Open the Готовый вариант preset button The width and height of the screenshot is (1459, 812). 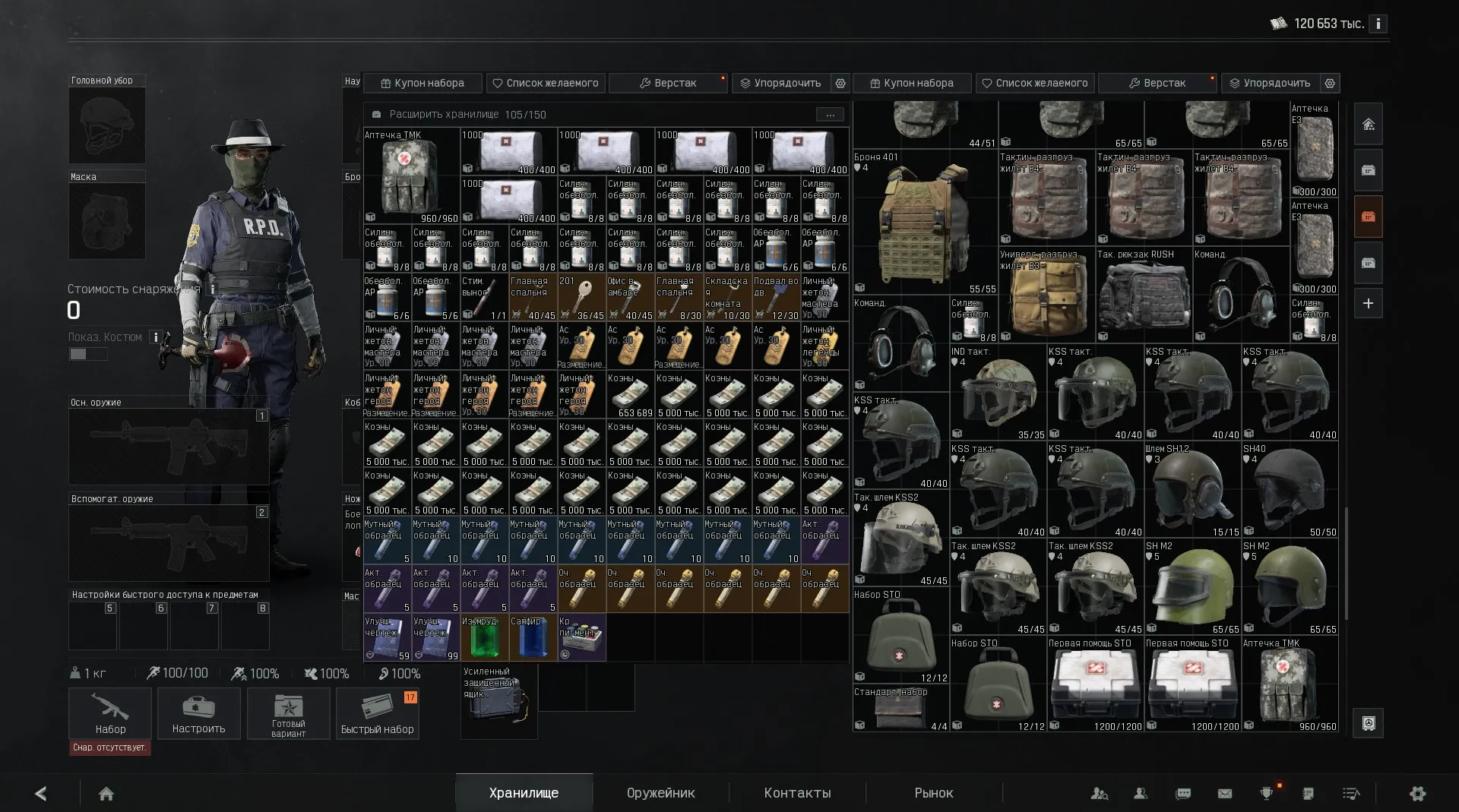point(288,713)
